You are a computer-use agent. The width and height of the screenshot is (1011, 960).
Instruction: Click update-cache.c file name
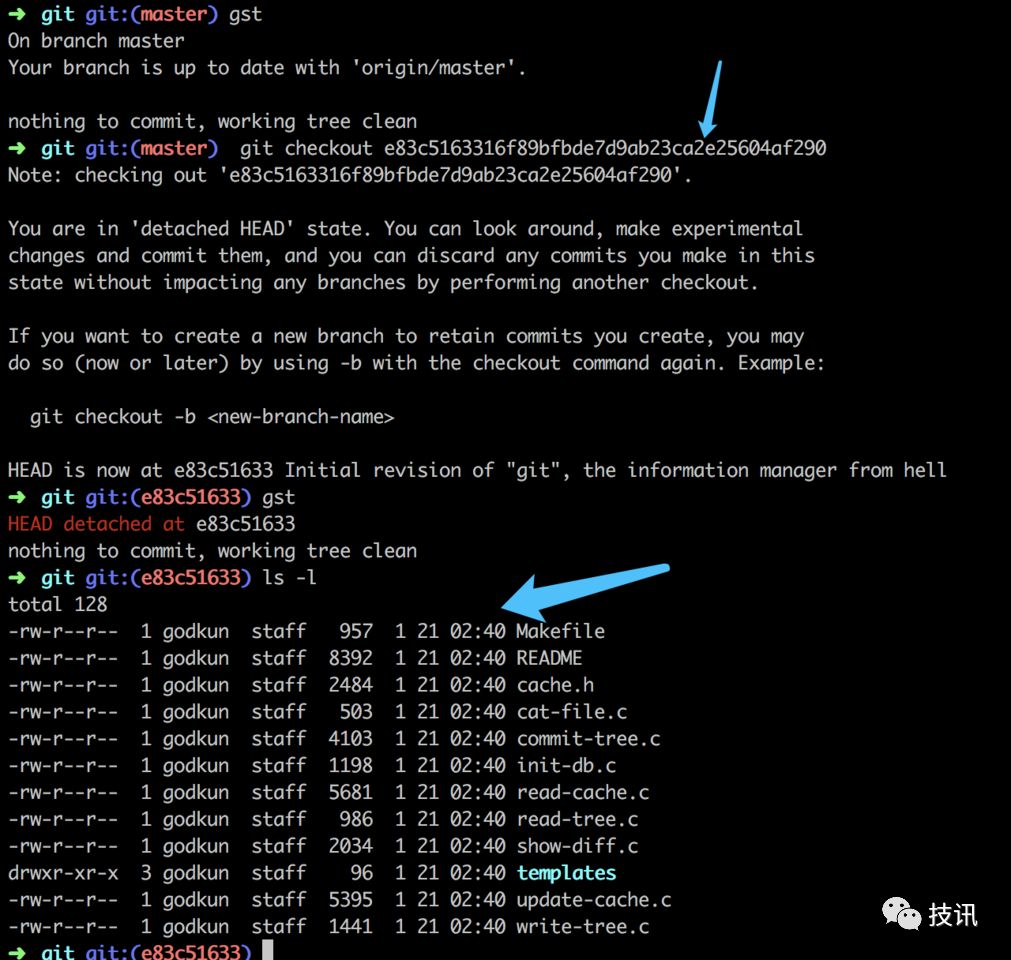[594, 900]
